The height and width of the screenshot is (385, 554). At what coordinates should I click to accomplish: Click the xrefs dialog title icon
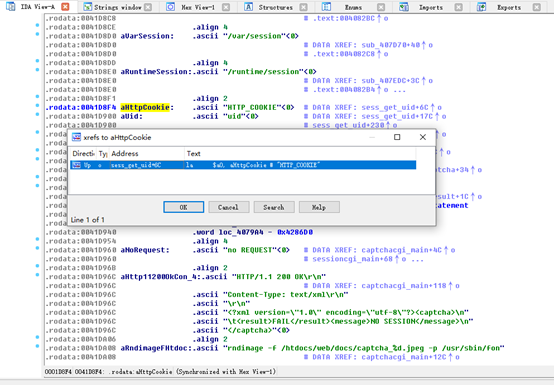coord(76,137)
